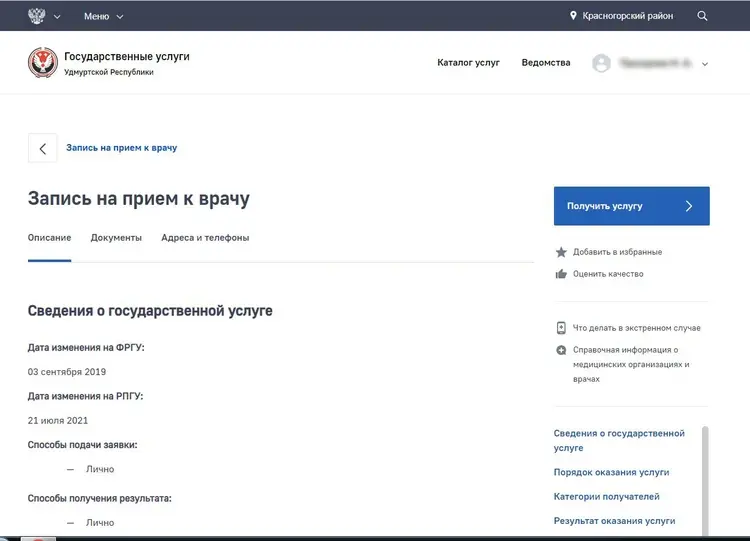Click Лично under Способы подачи заявки
The height and width of the screenshot is (541, 750).
point(100,469)
